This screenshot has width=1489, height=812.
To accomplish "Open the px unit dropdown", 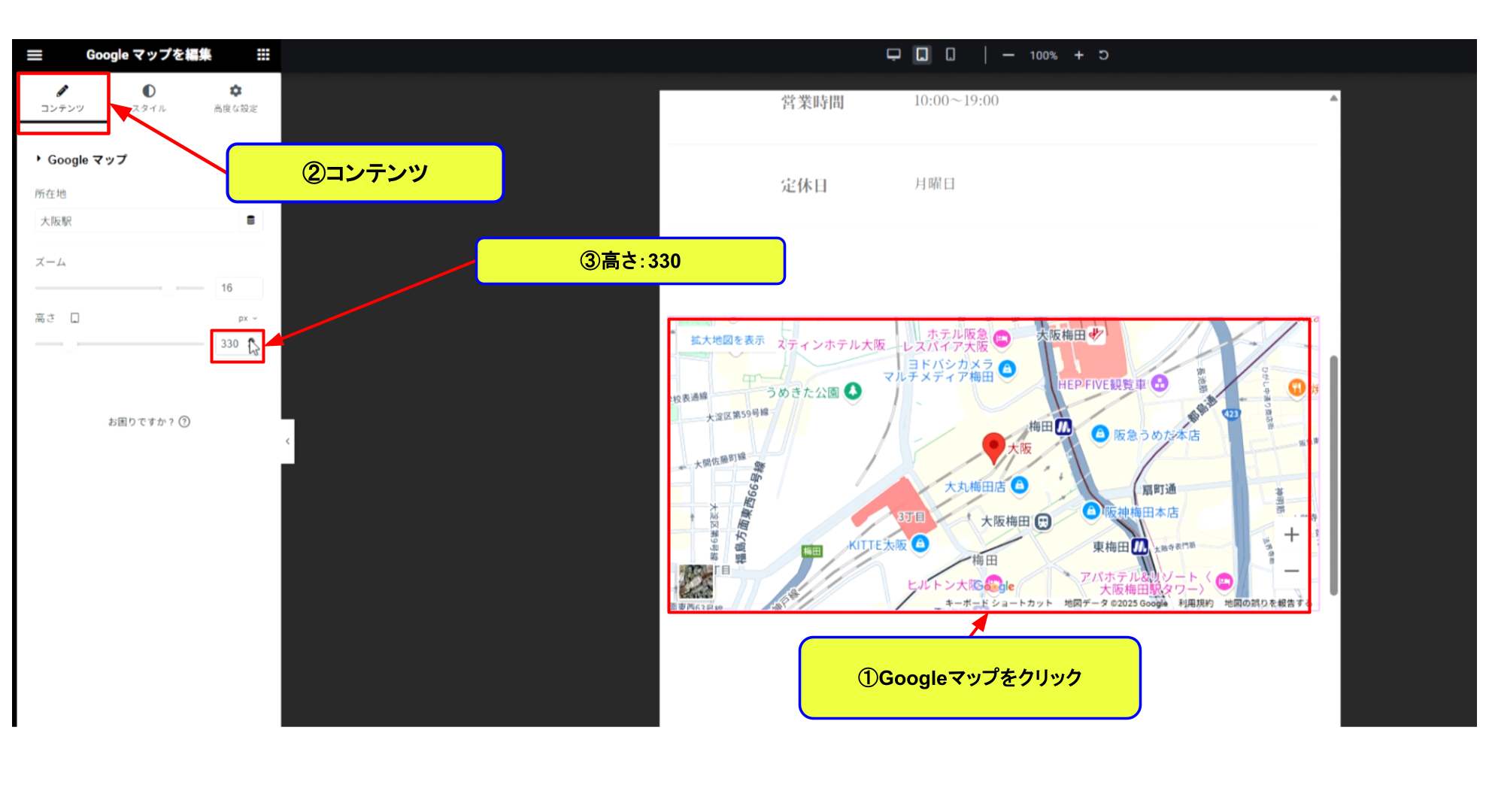I will (x=247, y=319).
